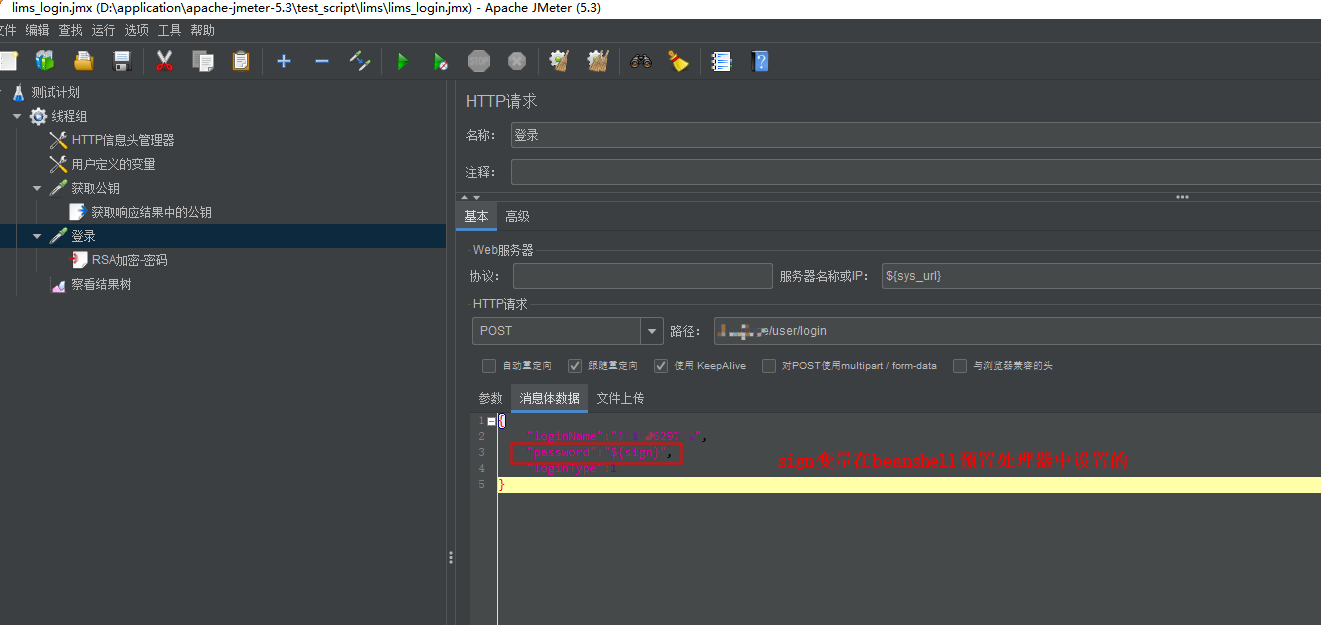Click the Reset Search broom icon

(x=679, y=62)
